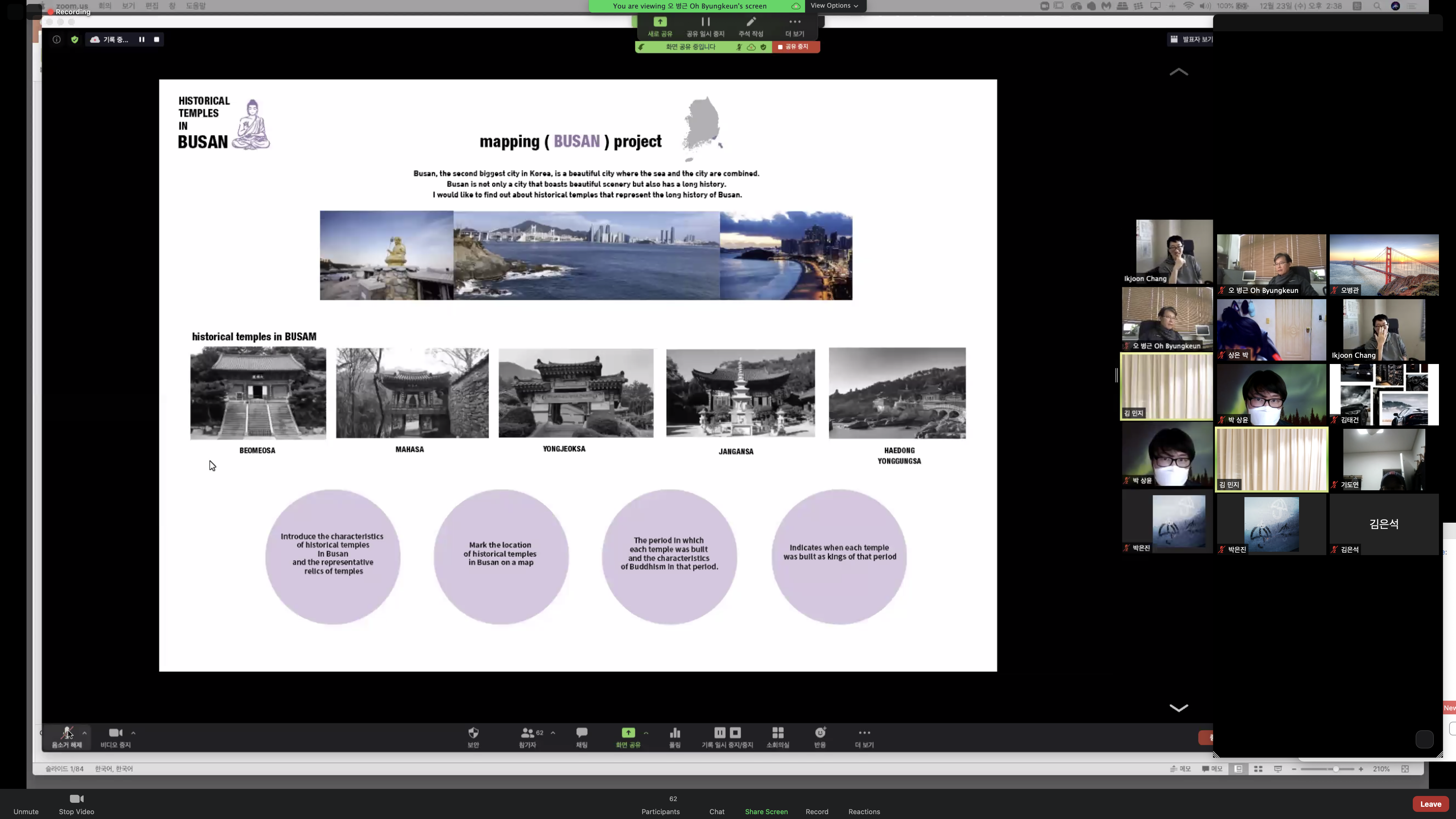Zoom in with the plus button

(1361, 769)
